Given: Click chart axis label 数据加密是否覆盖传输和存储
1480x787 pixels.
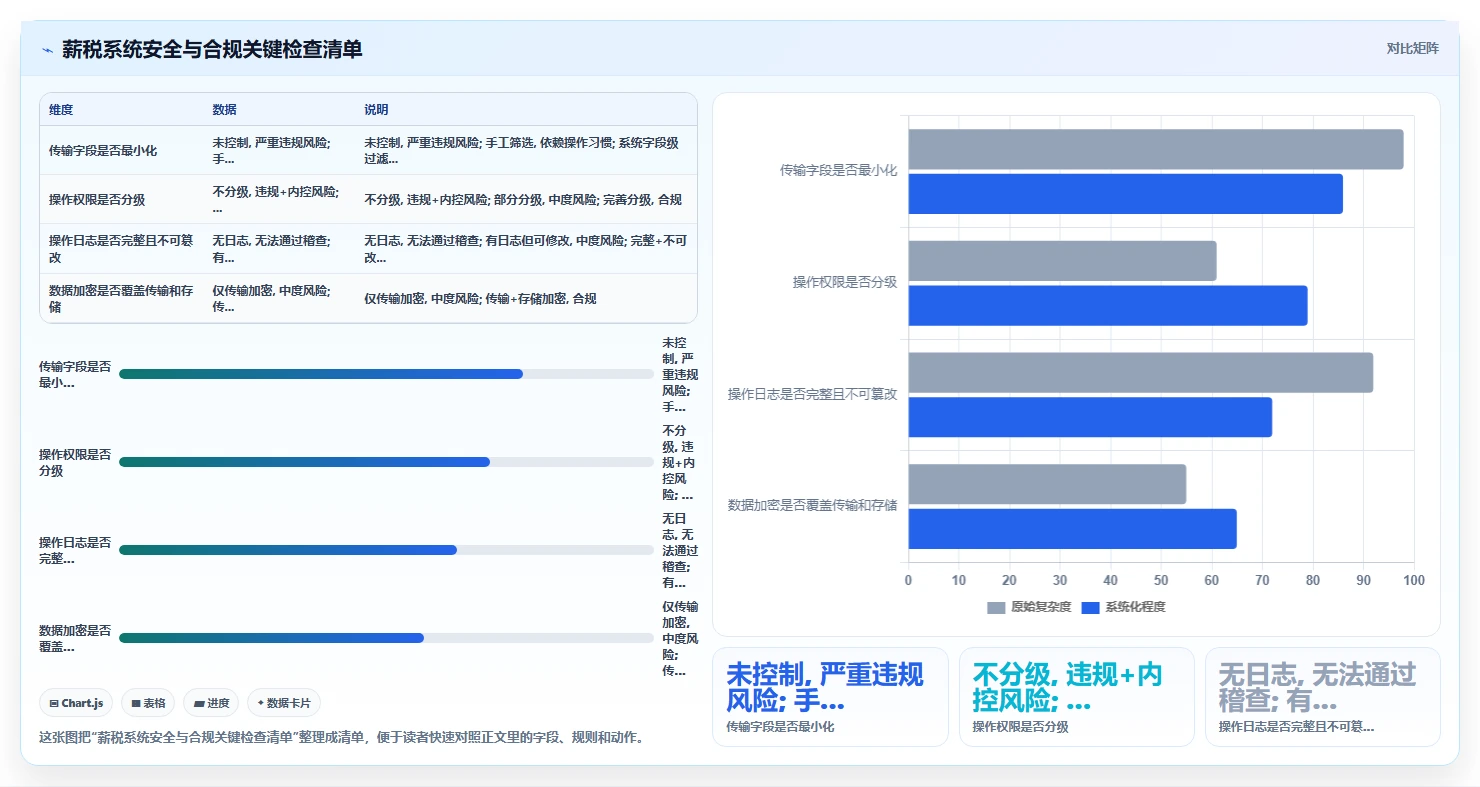Looking at the screenshot, I should 812,506.
